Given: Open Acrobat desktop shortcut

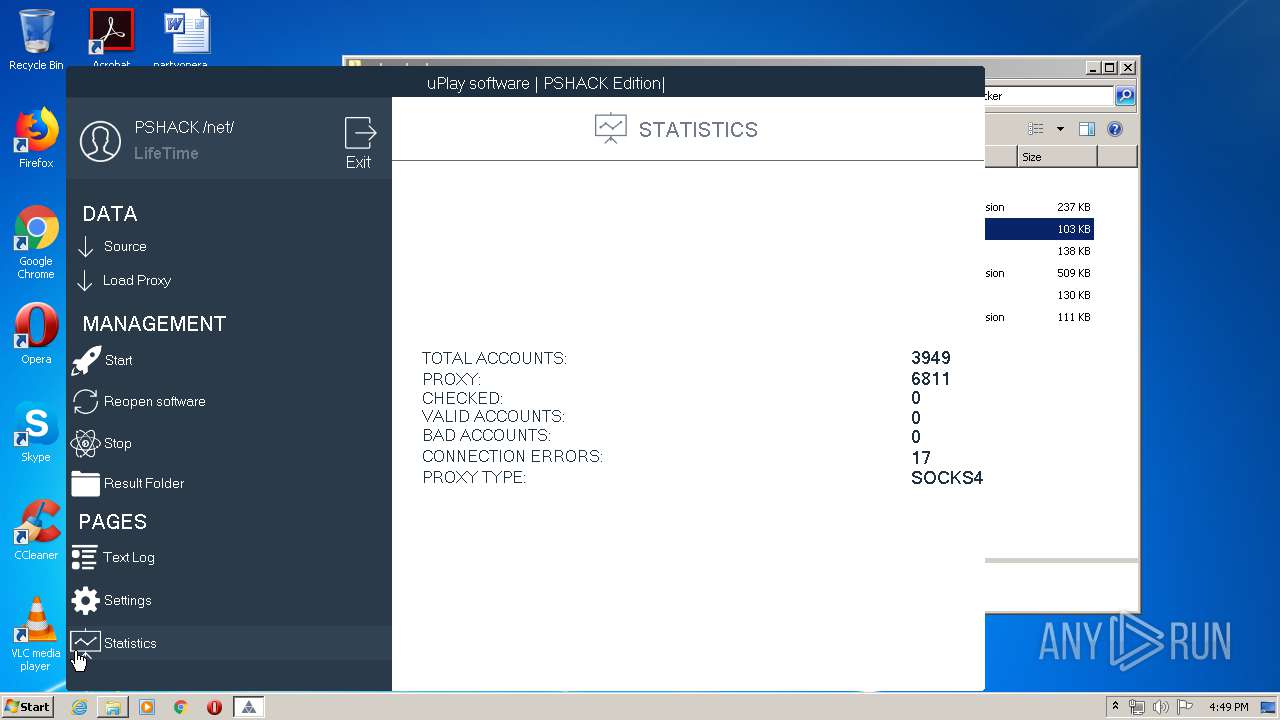Looking at the screenshot, I should click(111, 40).
